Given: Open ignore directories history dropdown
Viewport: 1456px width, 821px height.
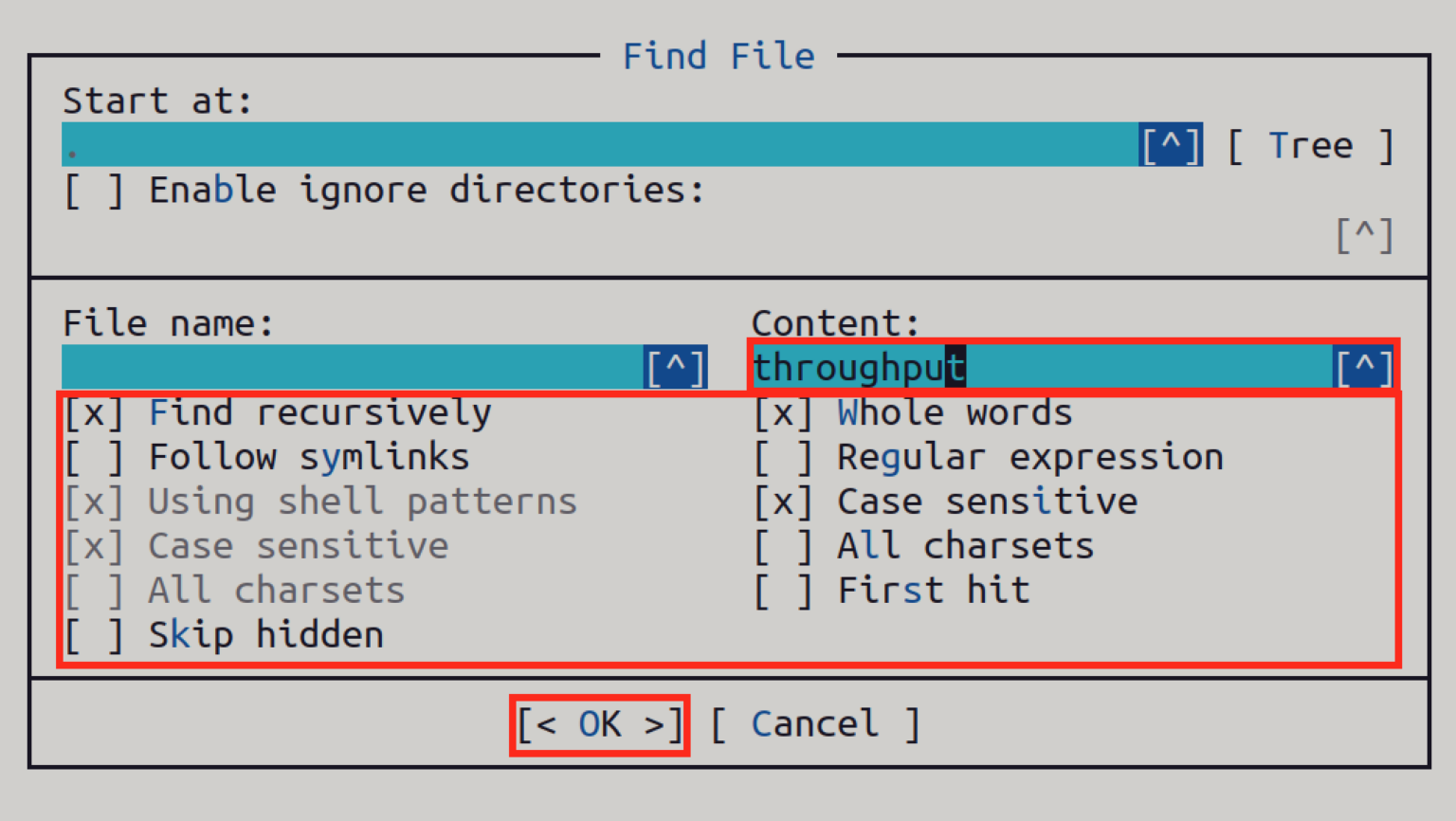Looking at the screenshot, I should 1364,235.
